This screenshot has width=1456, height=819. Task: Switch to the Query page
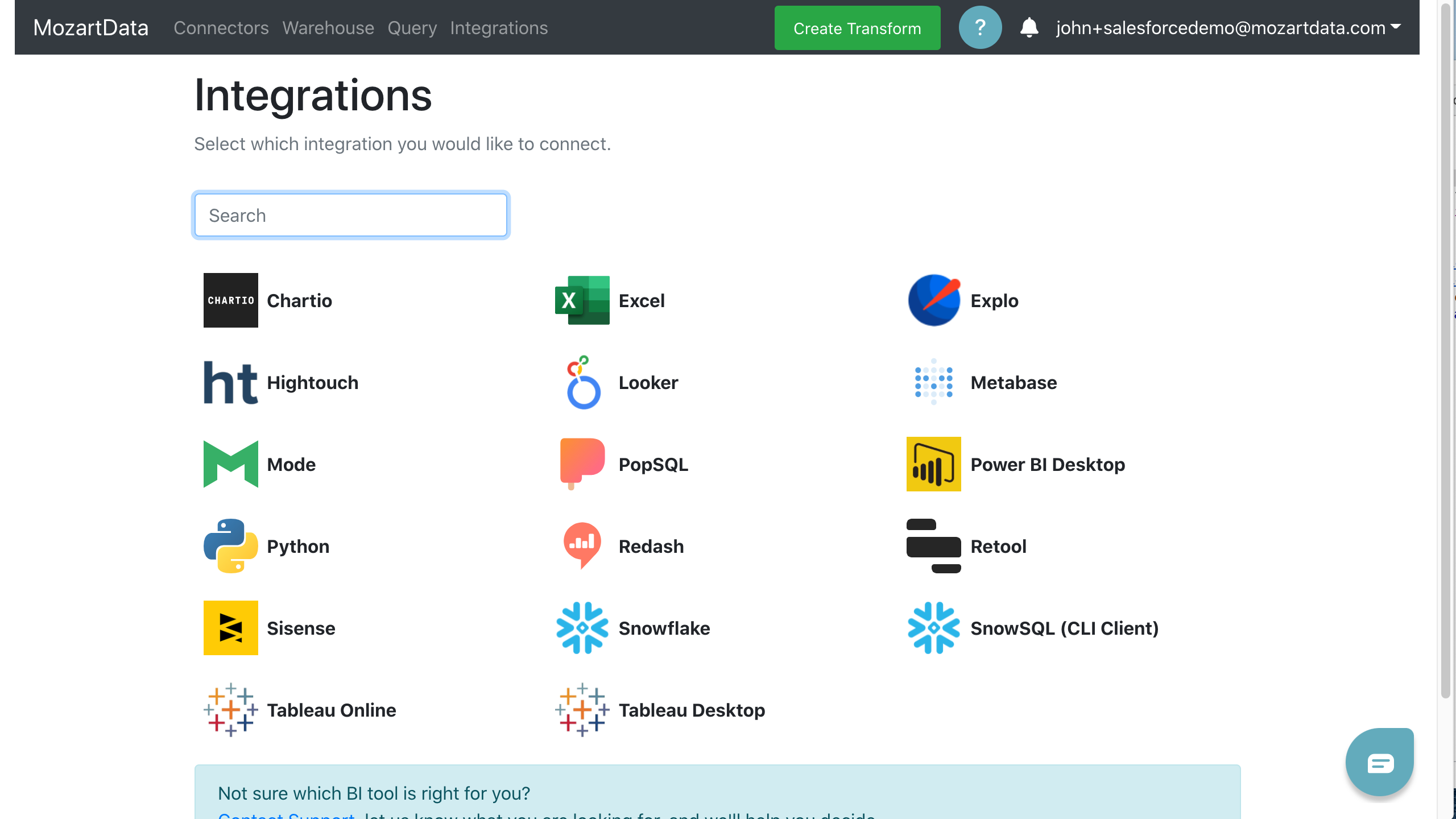coord(412,28)
